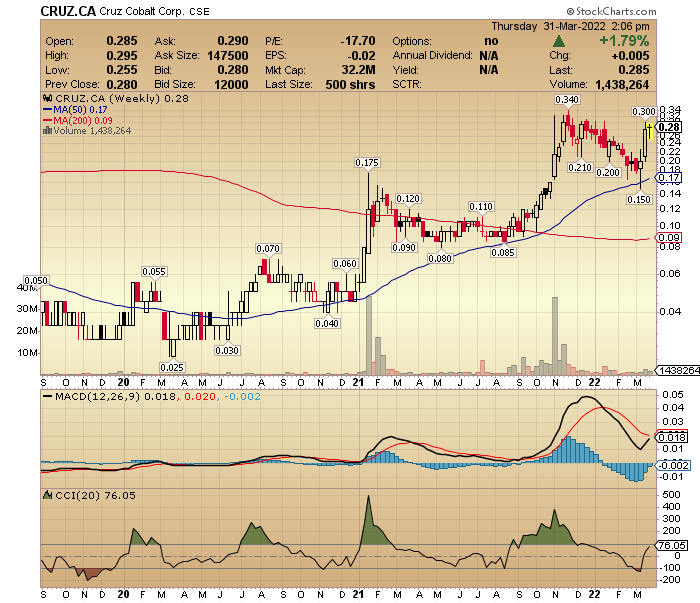The image size is (700, 603).
Task: Click the volume bars icon in the legend
Action: pyautogui.click(x=47, y=131)
